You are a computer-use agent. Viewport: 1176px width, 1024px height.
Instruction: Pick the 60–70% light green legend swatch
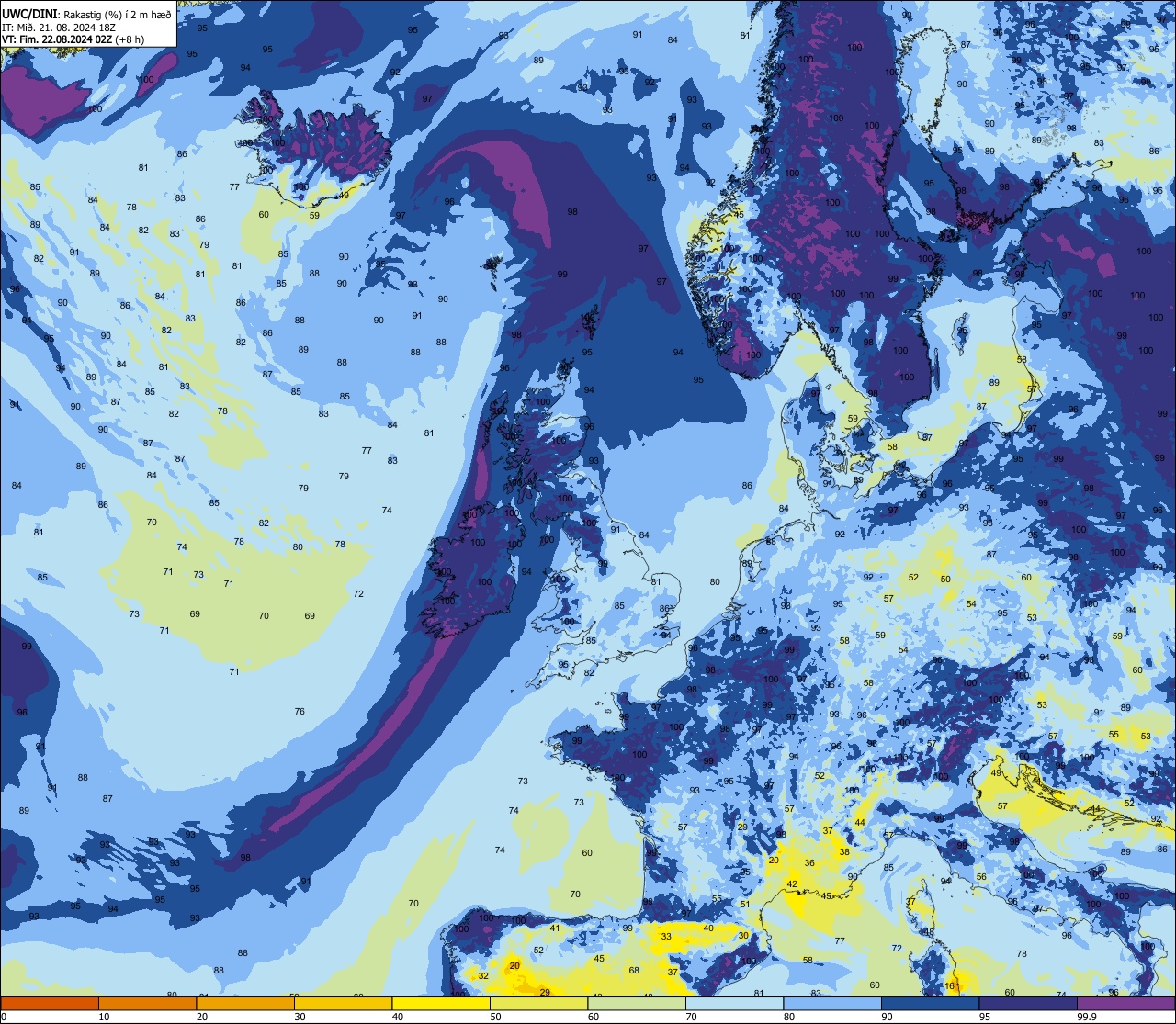637,1003
